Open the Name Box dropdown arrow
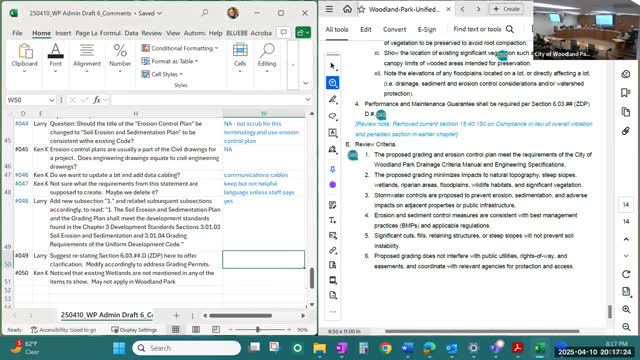Screen dimensions: 640x360 [51, 100]
